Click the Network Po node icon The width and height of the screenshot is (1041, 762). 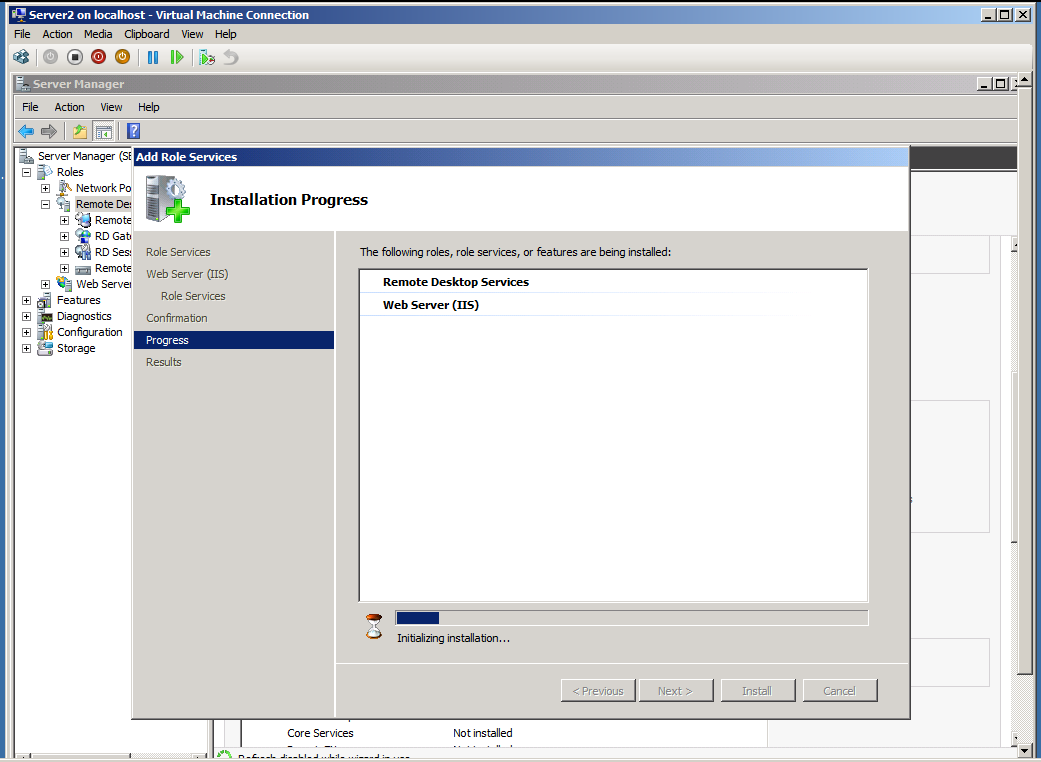click(x=64, y=188)
